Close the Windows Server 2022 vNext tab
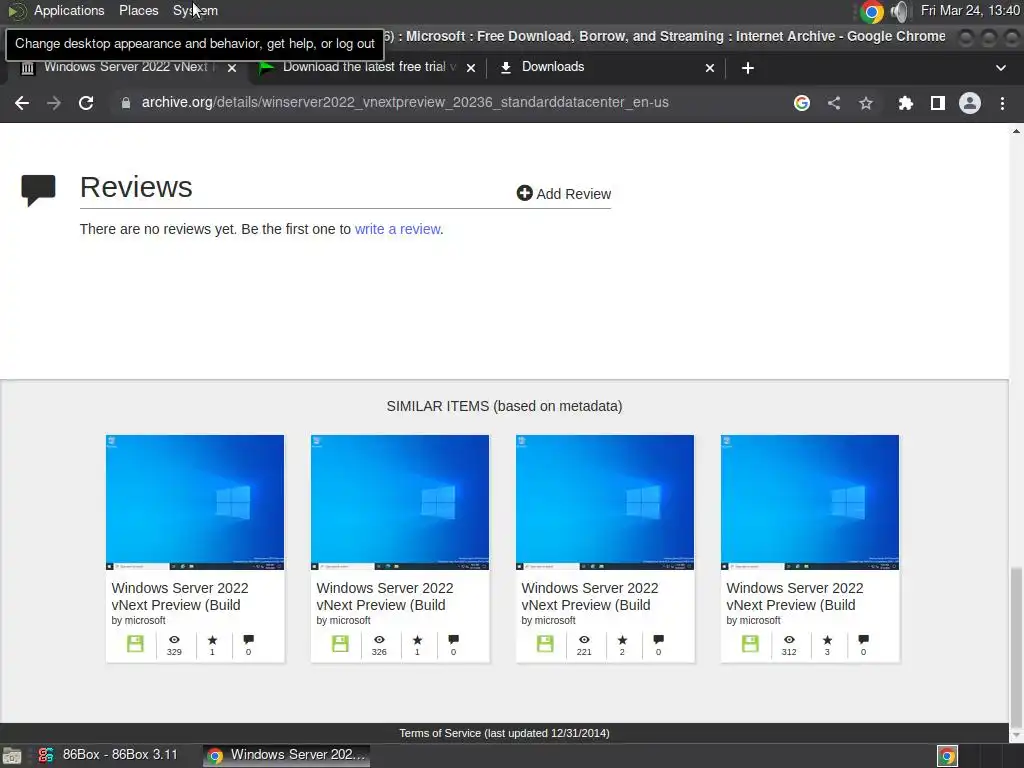This screenshot has height=768, width=1024. point(232,68)
